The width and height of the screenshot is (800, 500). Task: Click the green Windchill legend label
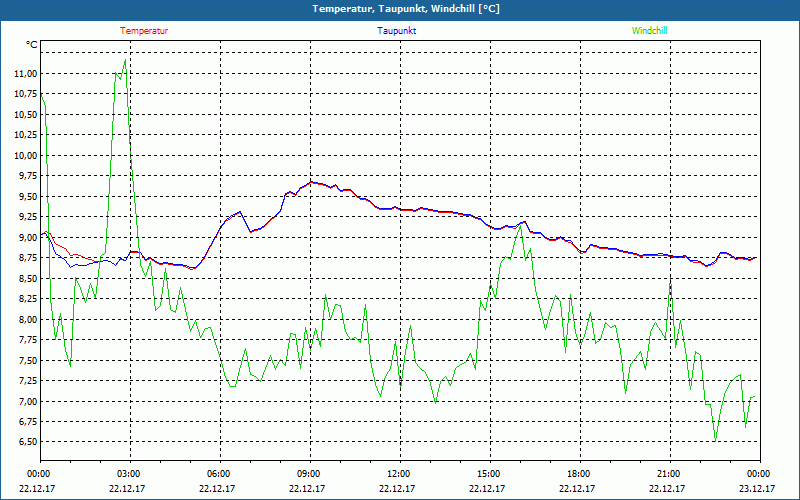(649, 31)
